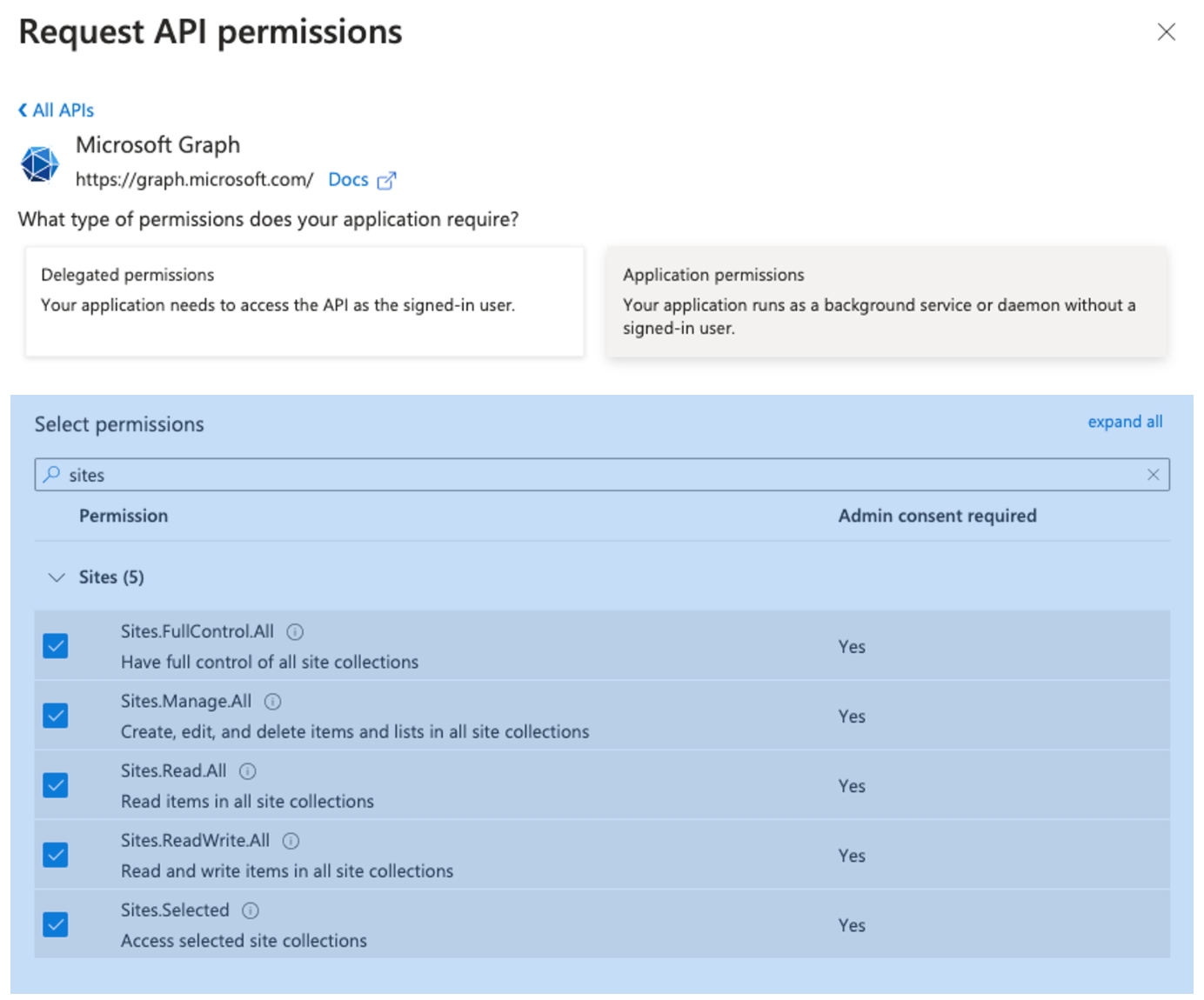Click the Microsoft Graph logo icon
Screen dimensions: 1204x1000
pos(40,163)
